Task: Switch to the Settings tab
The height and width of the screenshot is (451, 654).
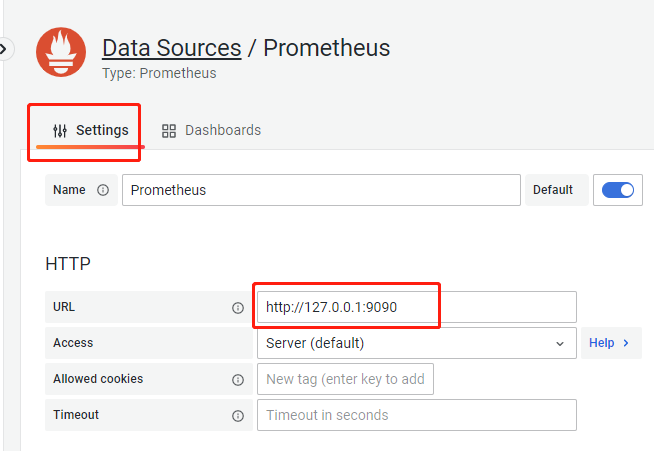Action: [x=91, y=131]
